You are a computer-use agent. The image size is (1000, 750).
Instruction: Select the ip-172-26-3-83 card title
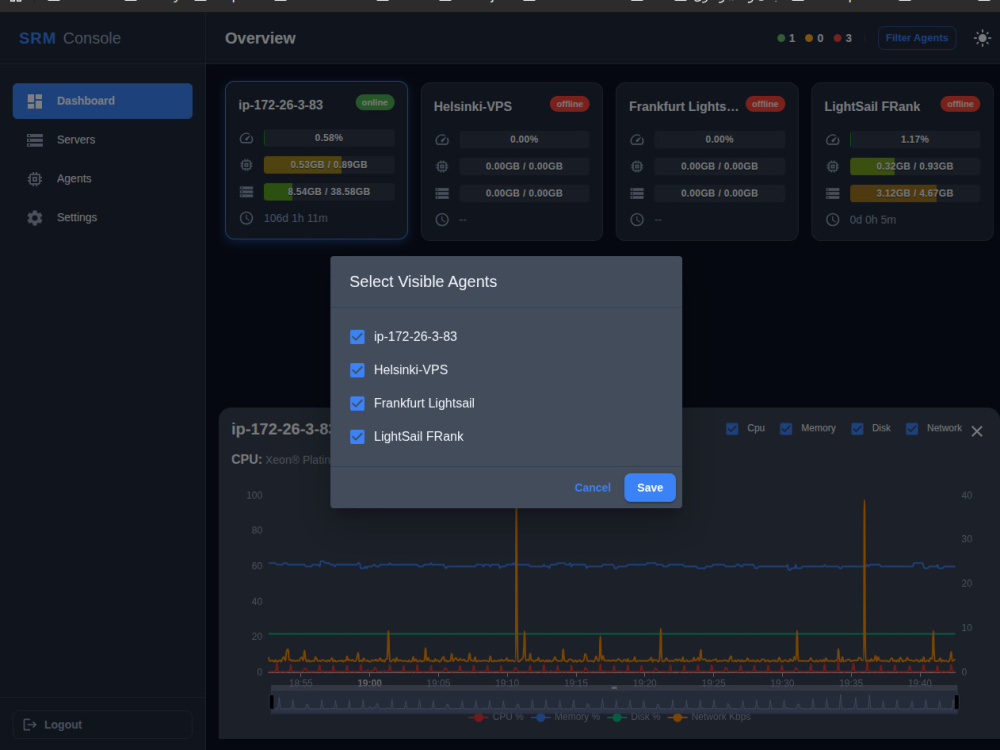281,105
